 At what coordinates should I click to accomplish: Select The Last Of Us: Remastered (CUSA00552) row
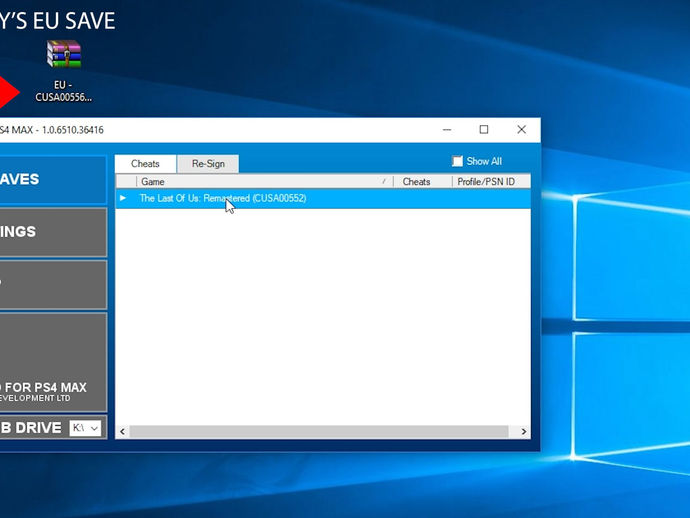click(323, 198)
